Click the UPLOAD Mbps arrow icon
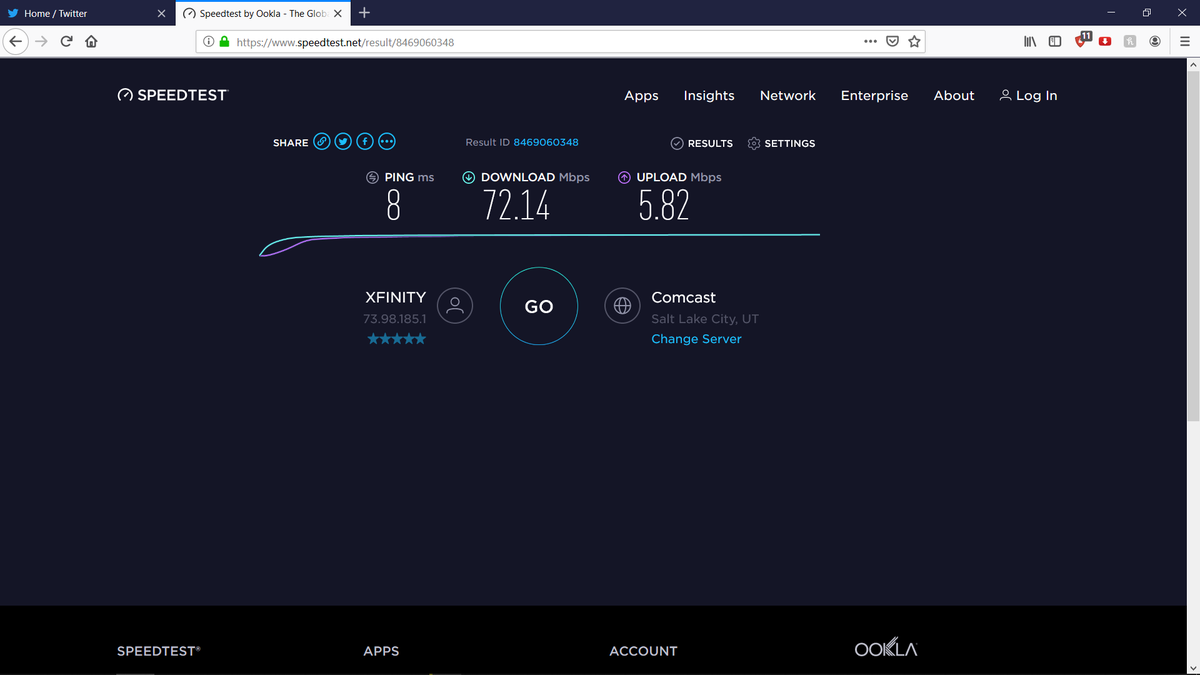 coord(624,177)
